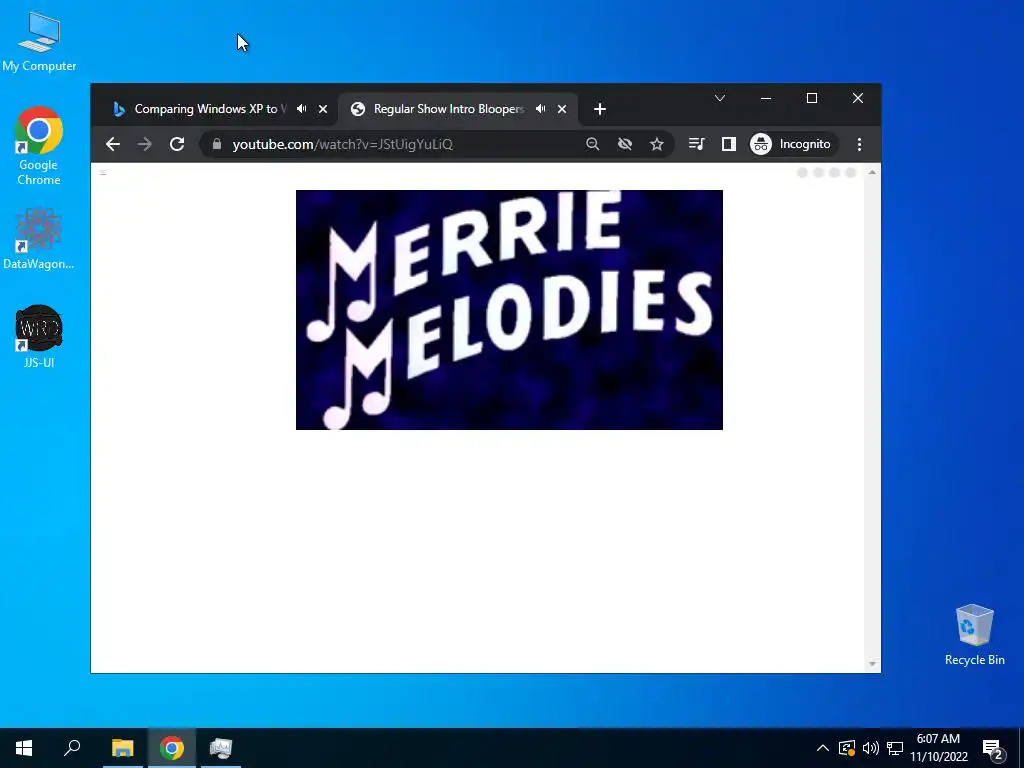This screenshot has height=768, width=1024.
Task: Minimize the Chrome window
Action: (766, 98)
